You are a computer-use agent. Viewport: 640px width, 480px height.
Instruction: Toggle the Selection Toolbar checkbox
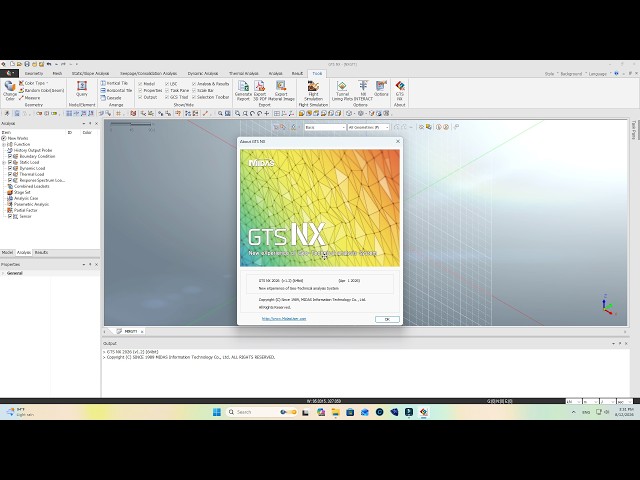coord(194,97)
